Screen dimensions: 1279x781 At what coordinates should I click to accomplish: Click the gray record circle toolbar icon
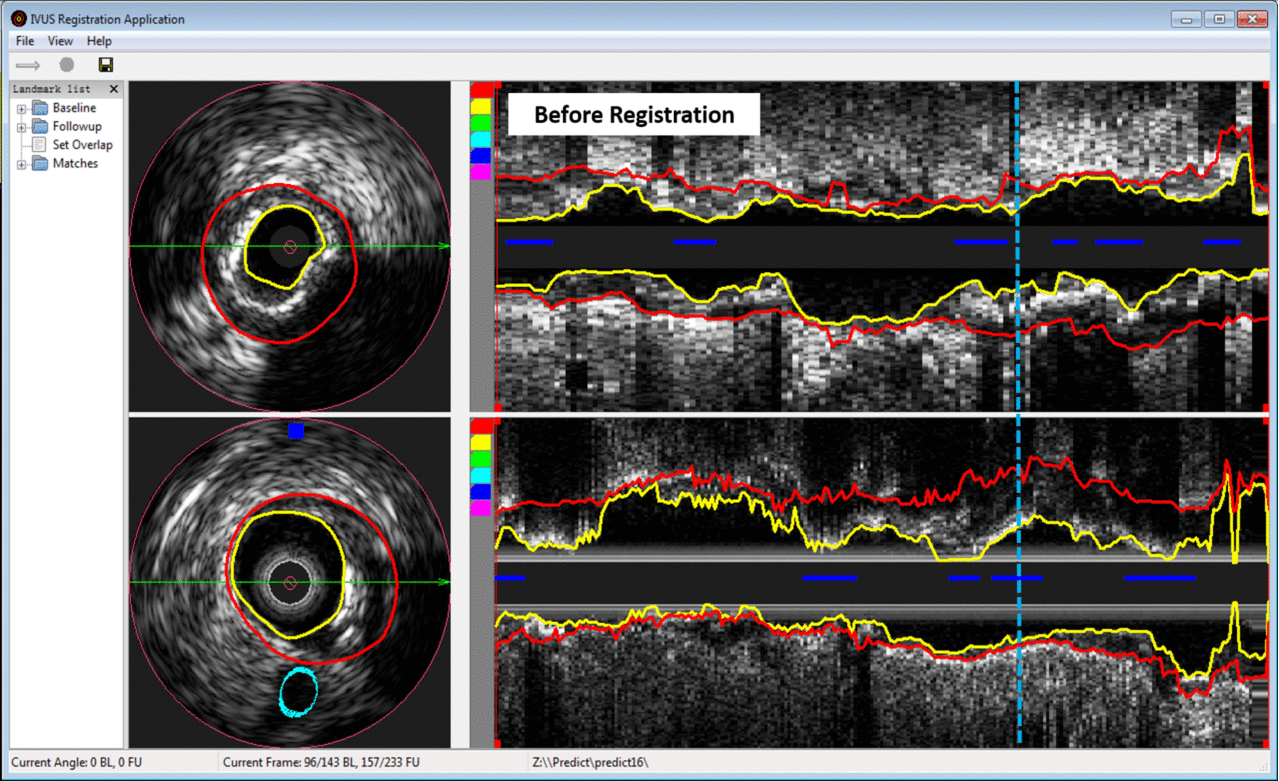[x=67, y=65]
